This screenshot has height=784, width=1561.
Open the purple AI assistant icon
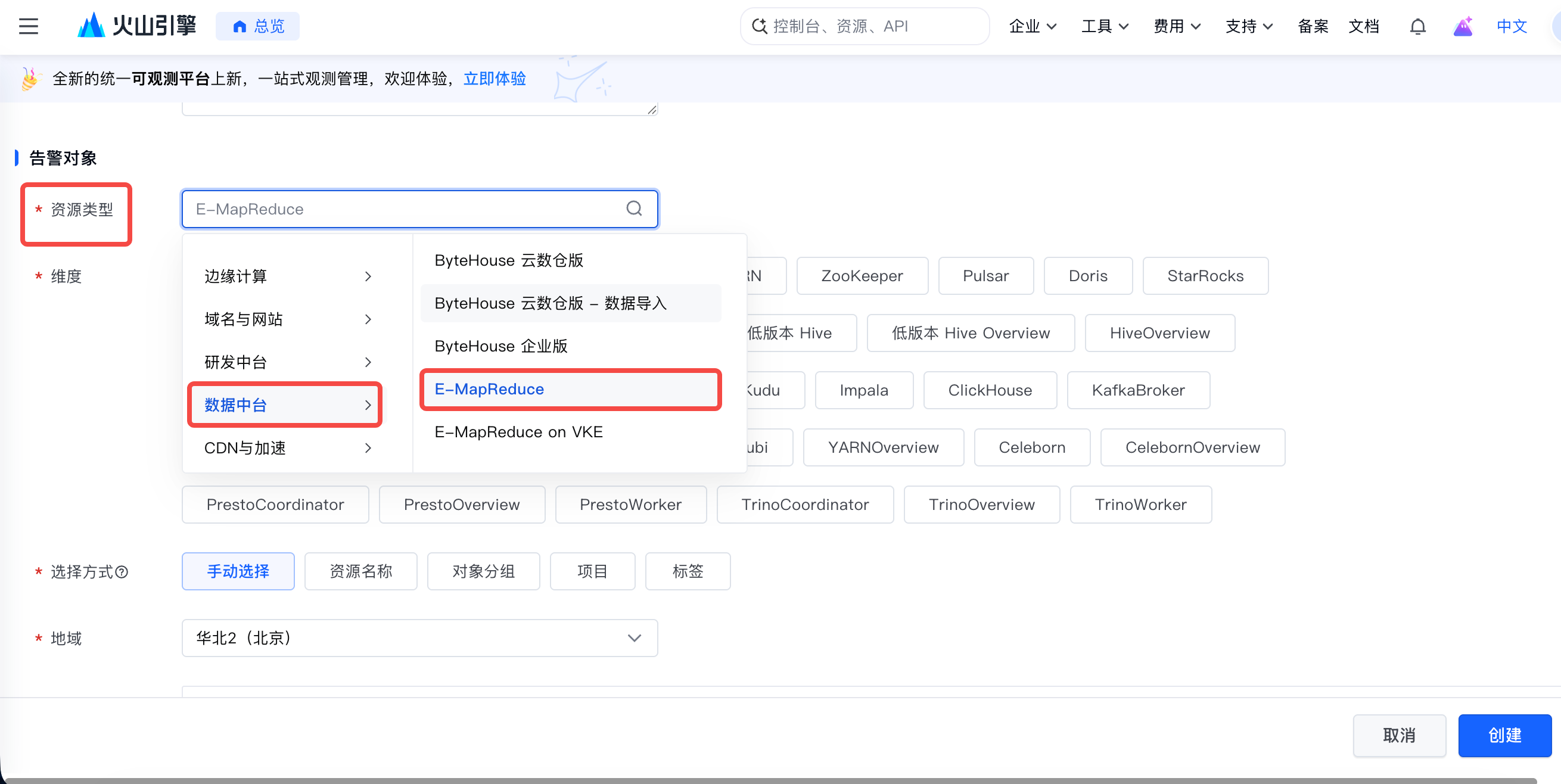(x=1463, y=26)
